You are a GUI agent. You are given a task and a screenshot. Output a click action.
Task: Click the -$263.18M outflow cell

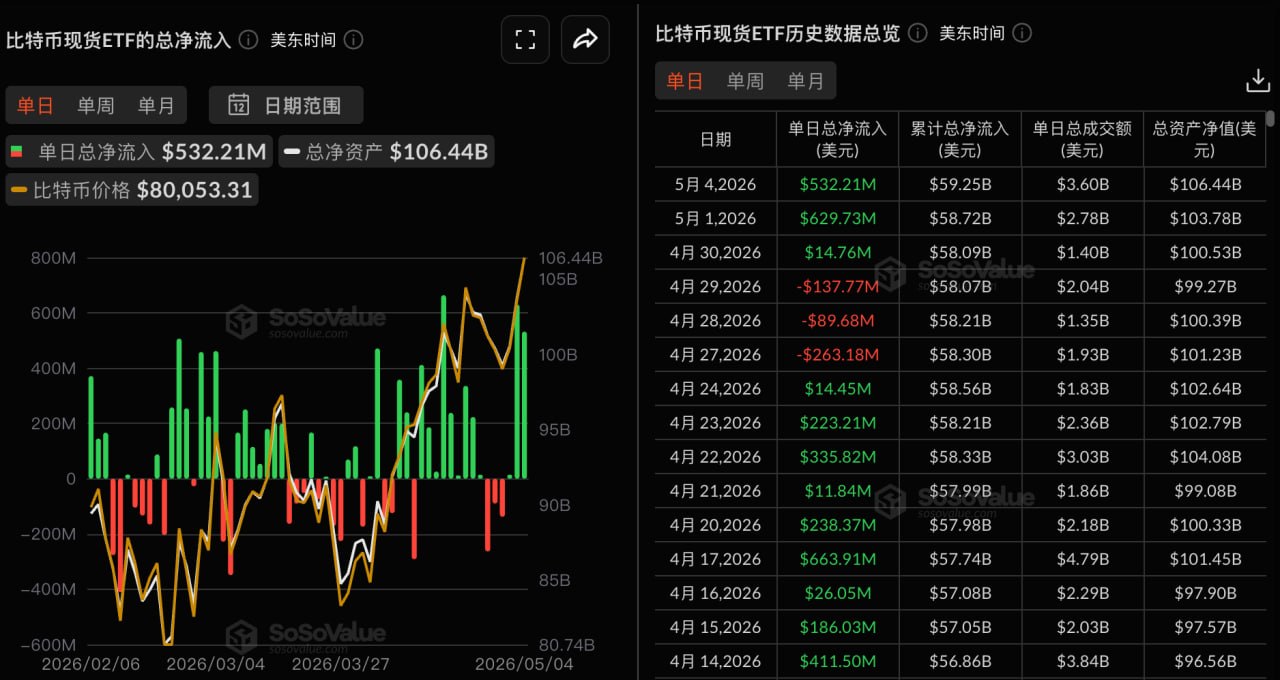tap(838, 354)
